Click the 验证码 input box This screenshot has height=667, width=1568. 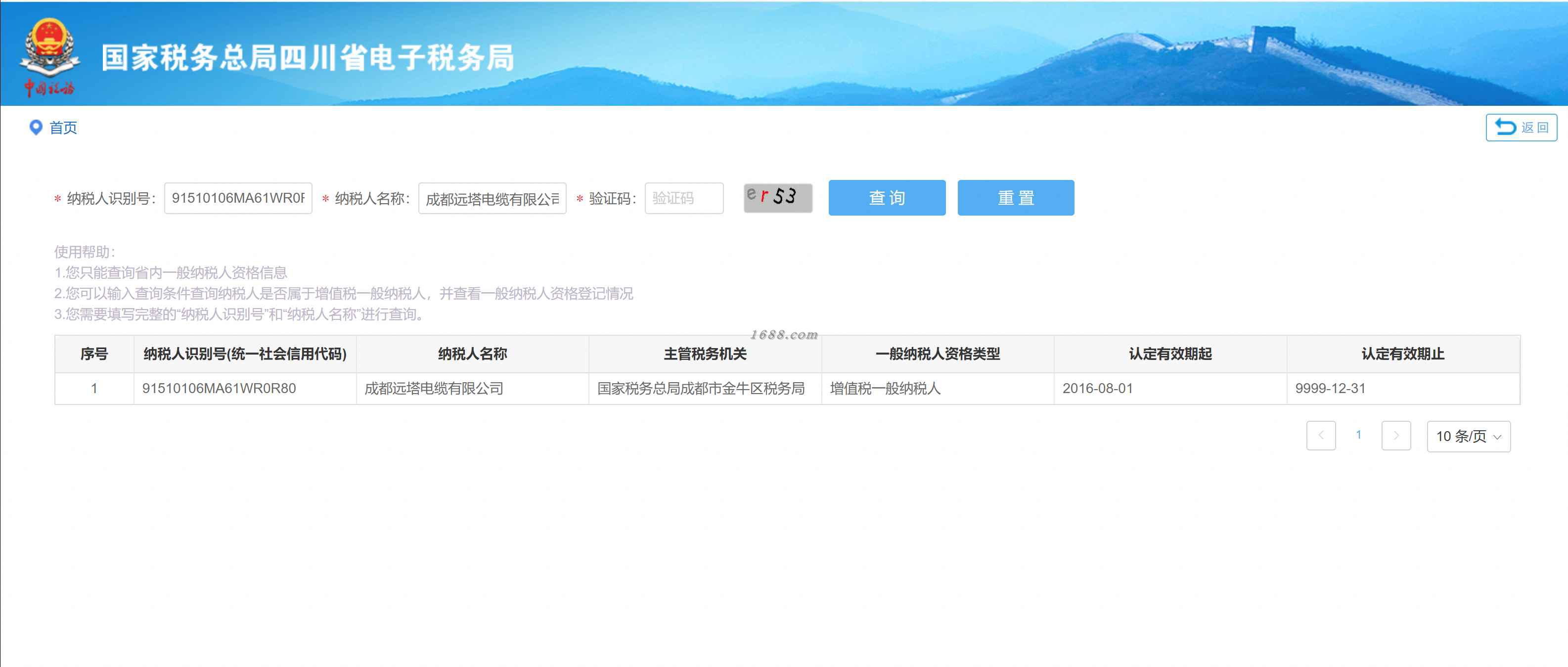[x=684, y=198]
